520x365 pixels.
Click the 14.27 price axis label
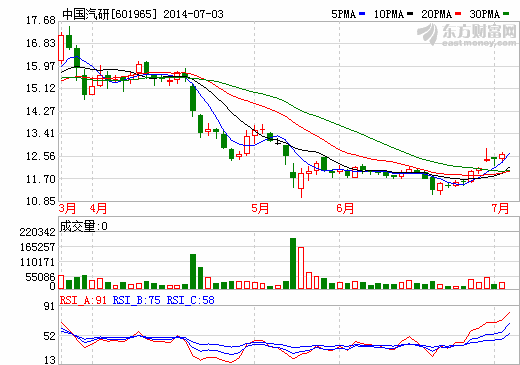[41, 111]
